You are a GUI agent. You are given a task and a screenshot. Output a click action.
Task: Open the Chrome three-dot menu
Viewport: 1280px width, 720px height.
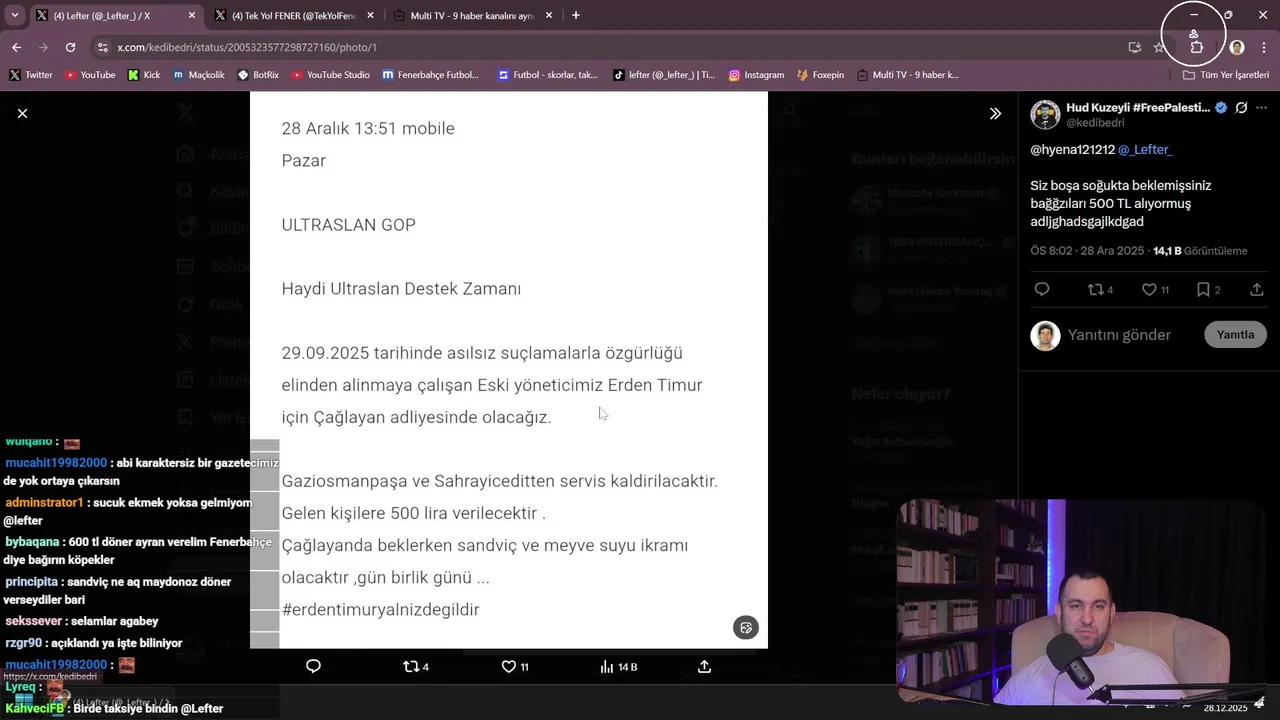tap(1265, 47)
